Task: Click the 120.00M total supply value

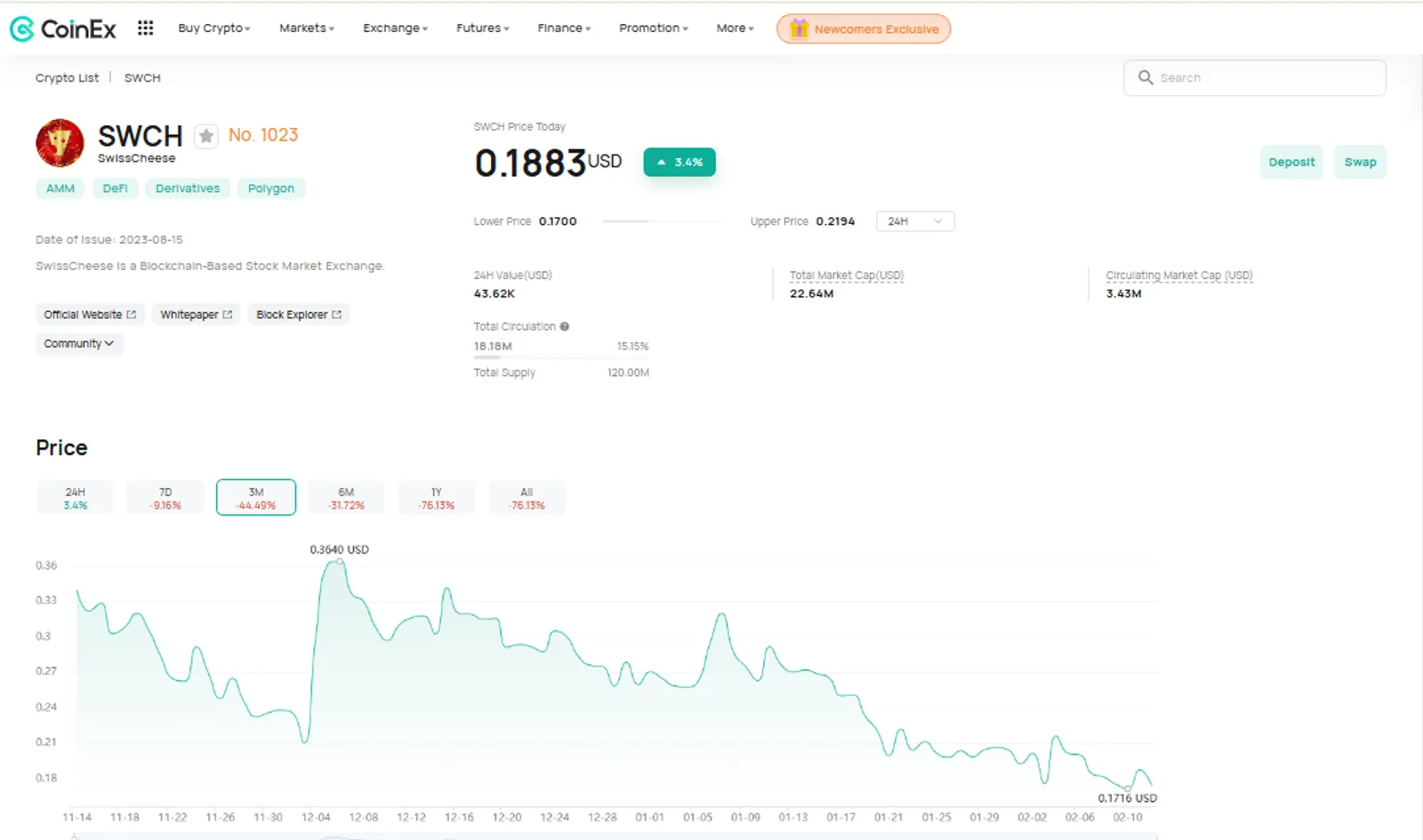Action: click(628, 373)
